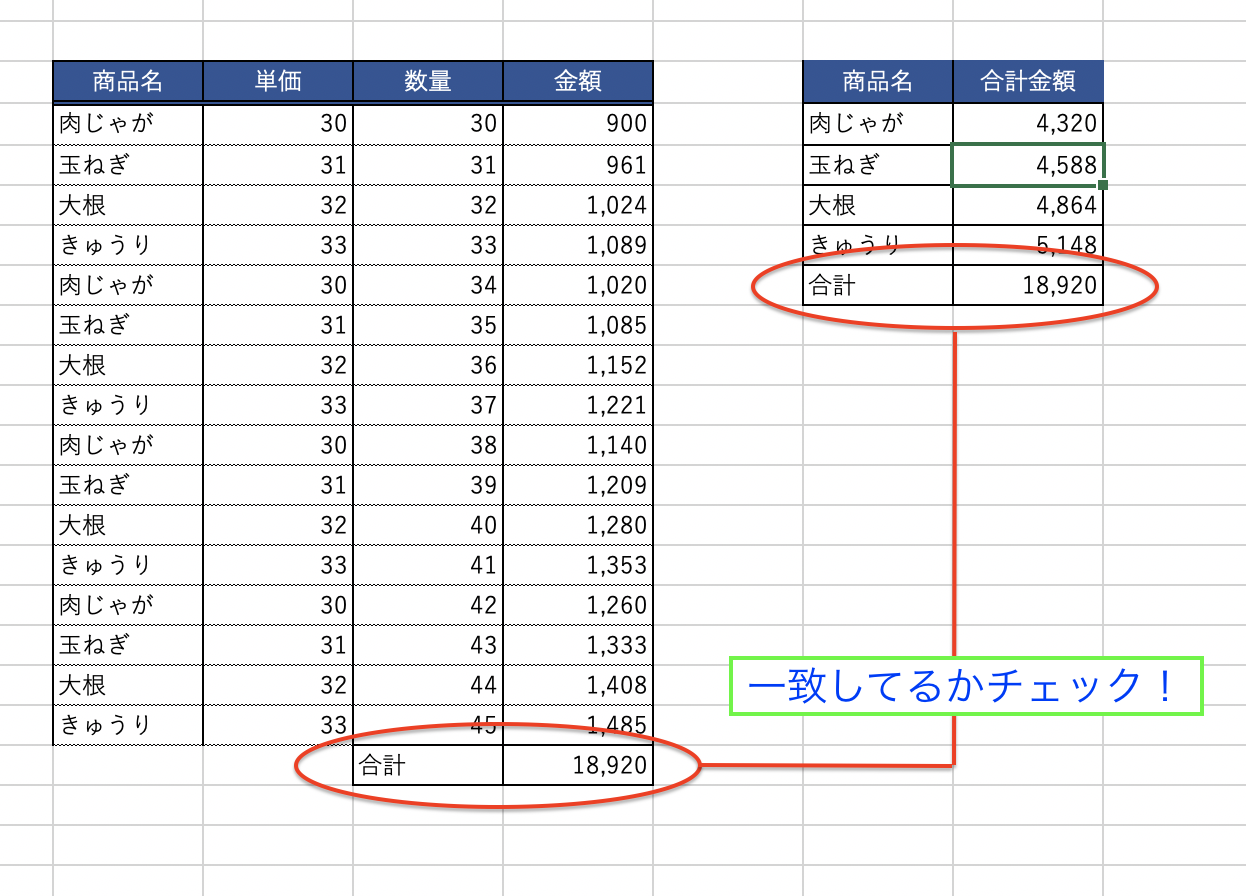Click the 18,920 total below 5,148
Viewport: 1246px width, 896px height.
(x=1028, y=285)
